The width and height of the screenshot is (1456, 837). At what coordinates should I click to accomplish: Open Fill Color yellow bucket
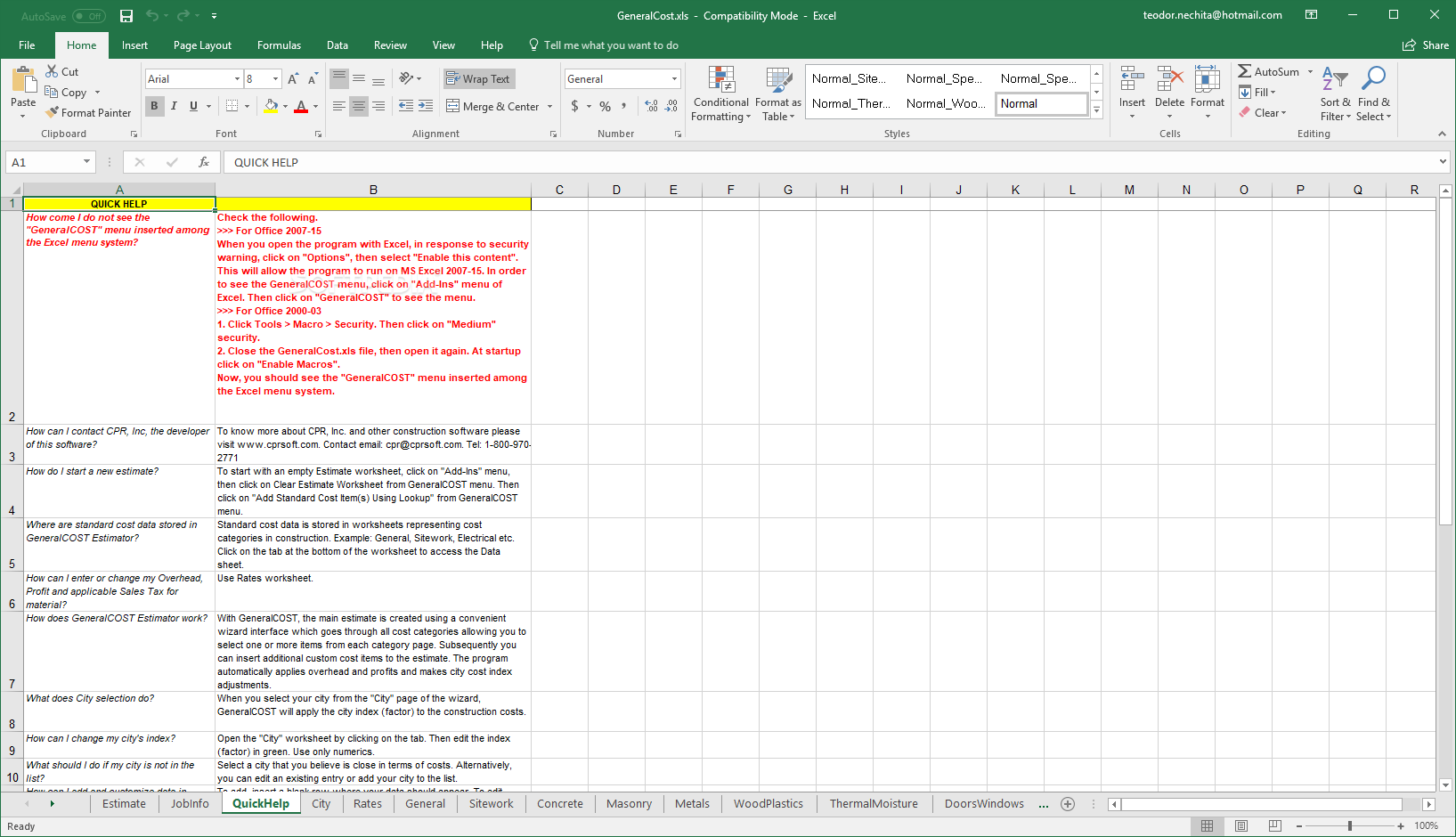click(x=271, y=106)
